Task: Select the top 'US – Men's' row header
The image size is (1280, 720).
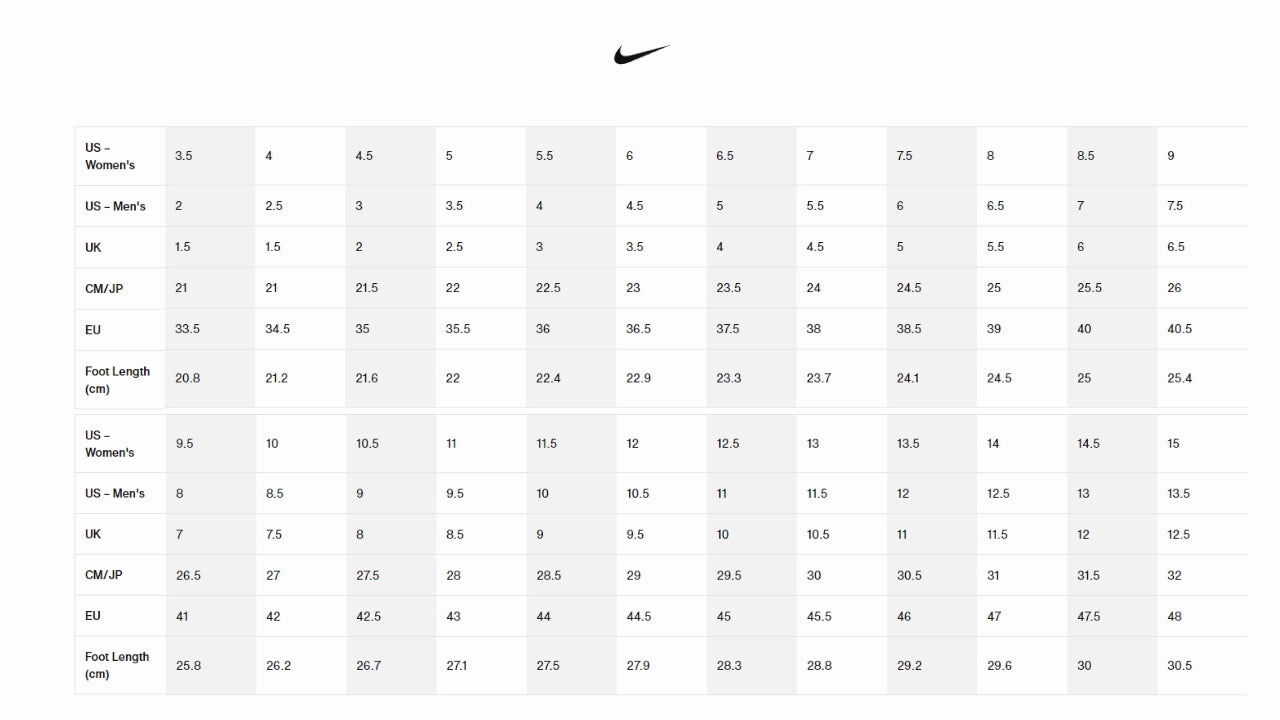Action: [x=115, y=206]
